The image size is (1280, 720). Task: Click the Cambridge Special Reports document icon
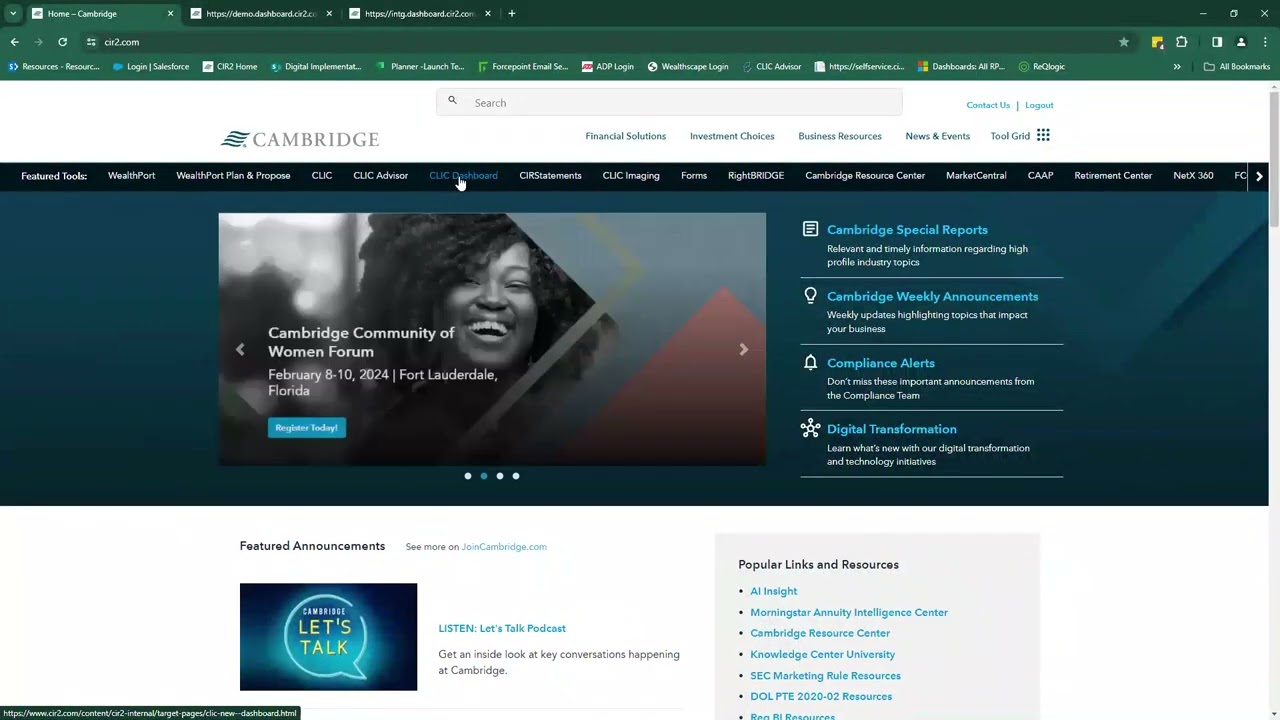coord(810,229)
